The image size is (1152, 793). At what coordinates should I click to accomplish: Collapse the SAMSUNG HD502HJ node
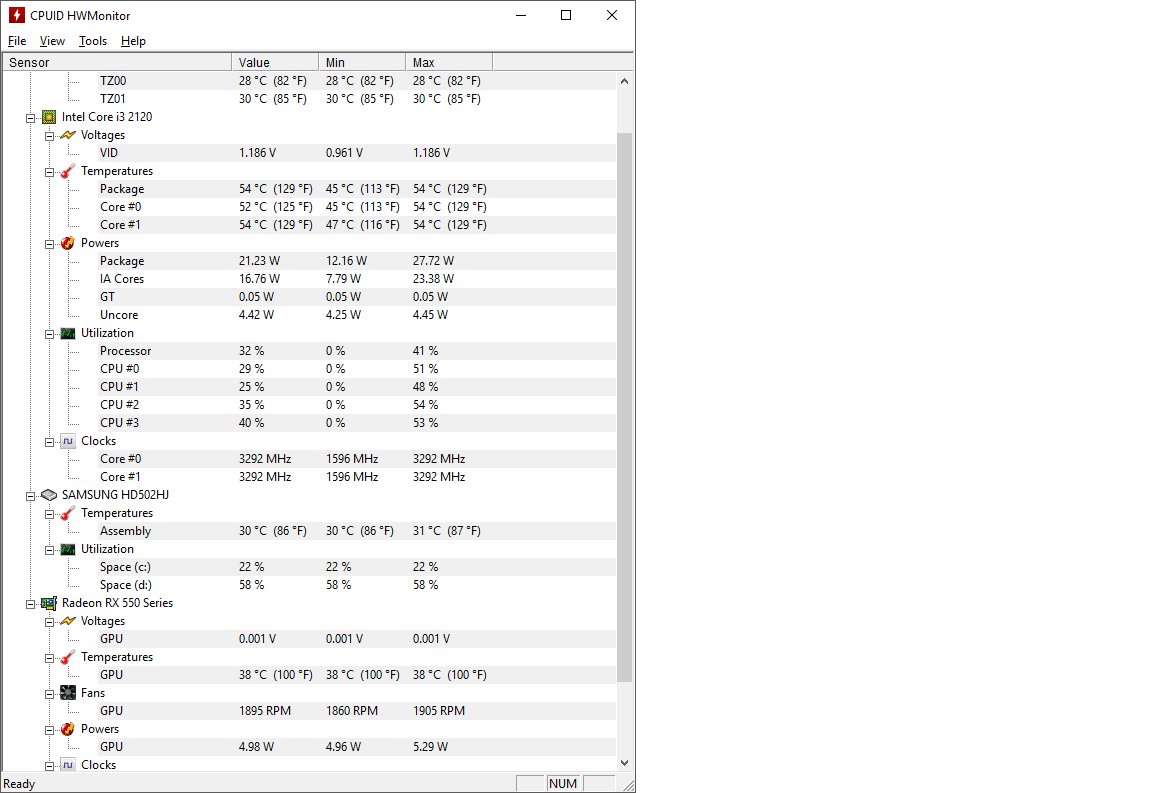click(31, 496)
